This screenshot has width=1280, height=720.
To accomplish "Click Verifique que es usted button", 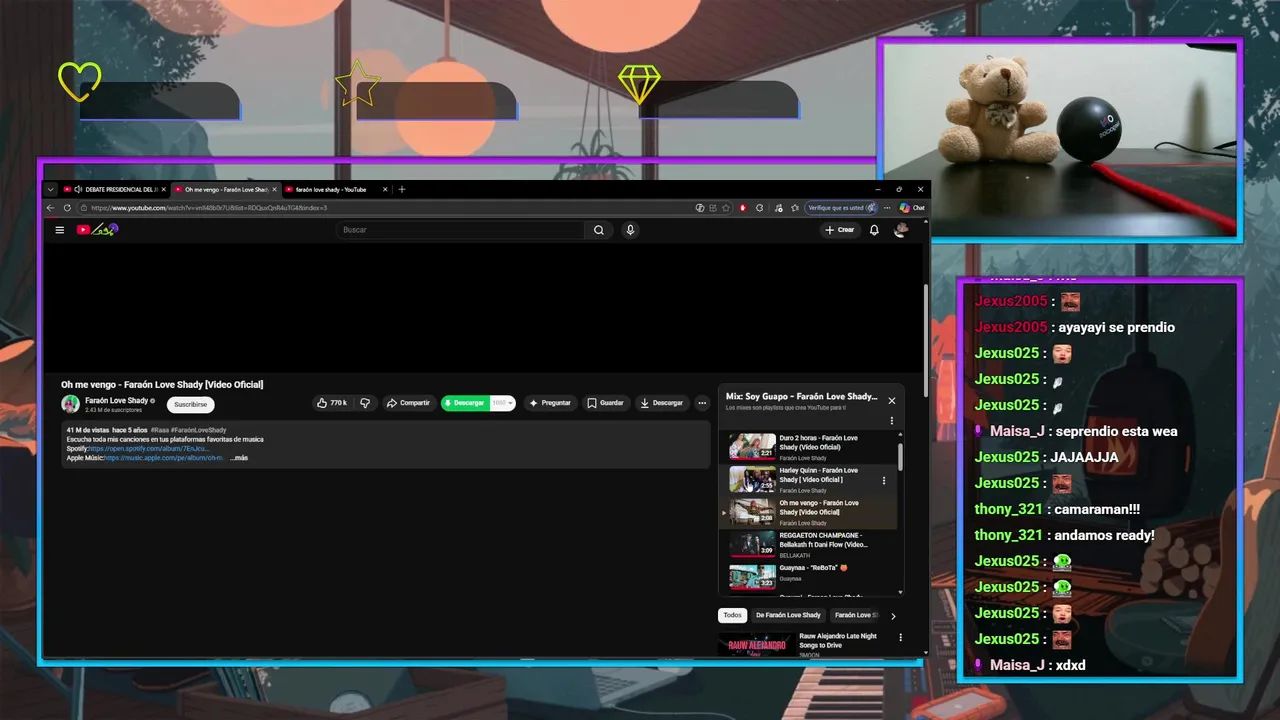I will click(842, 208).
